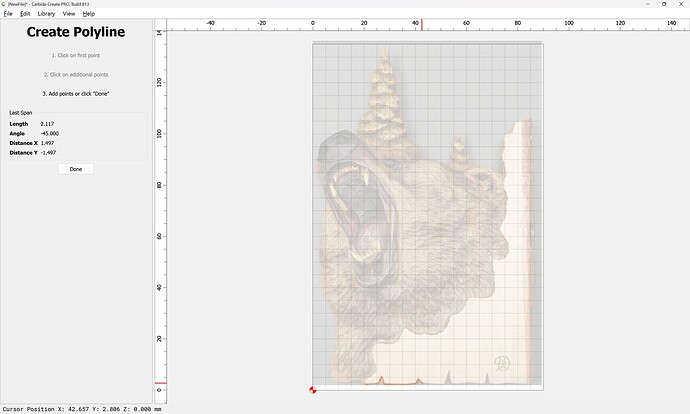Click the Distance Y value -1.497
Viewport: 690px width, 414px height.
48,153
